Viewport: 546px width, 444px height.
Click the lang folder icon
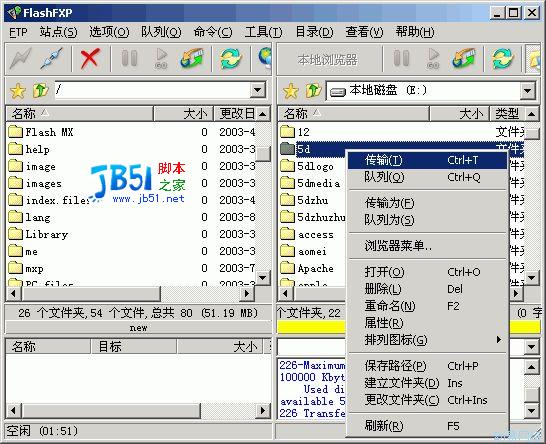[15, 217]
